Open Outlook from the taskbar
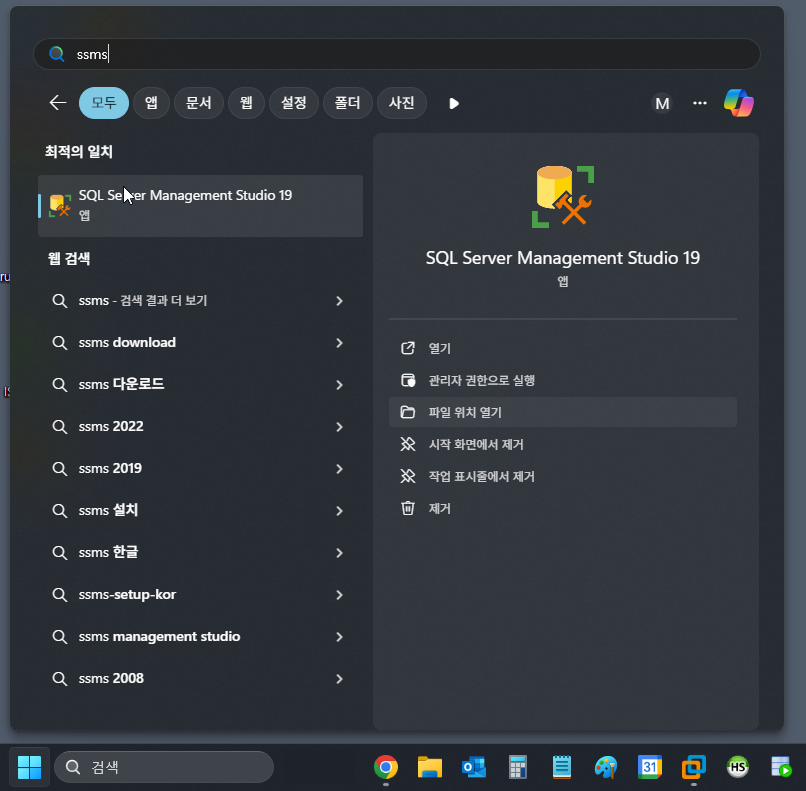Screen dimensions: 806x791 click(474, 767)
